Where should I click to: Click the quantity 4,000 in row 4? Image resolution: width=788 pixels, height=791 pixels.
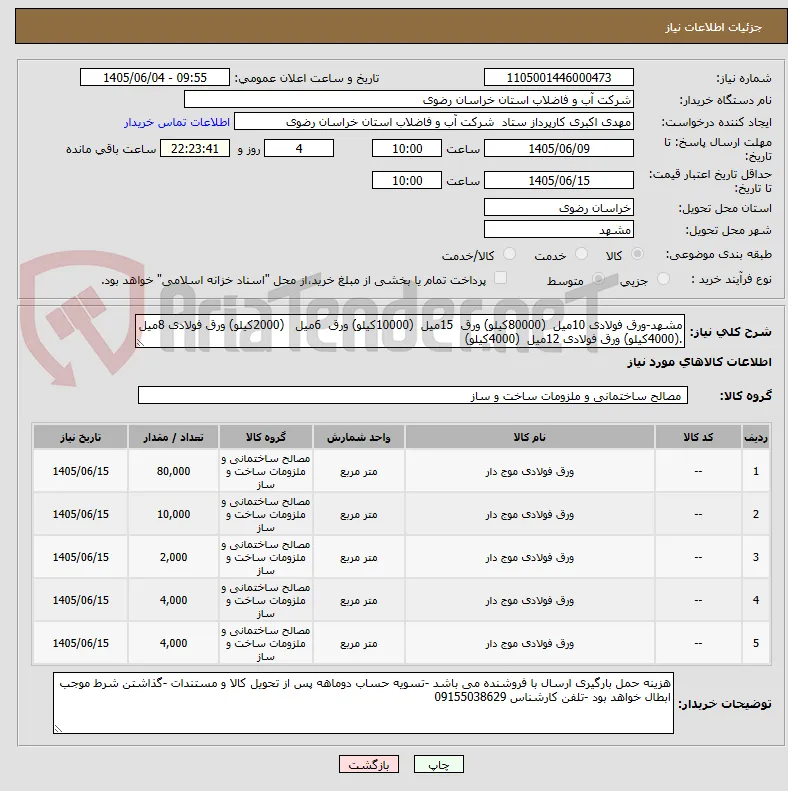[x=173, y=600]
